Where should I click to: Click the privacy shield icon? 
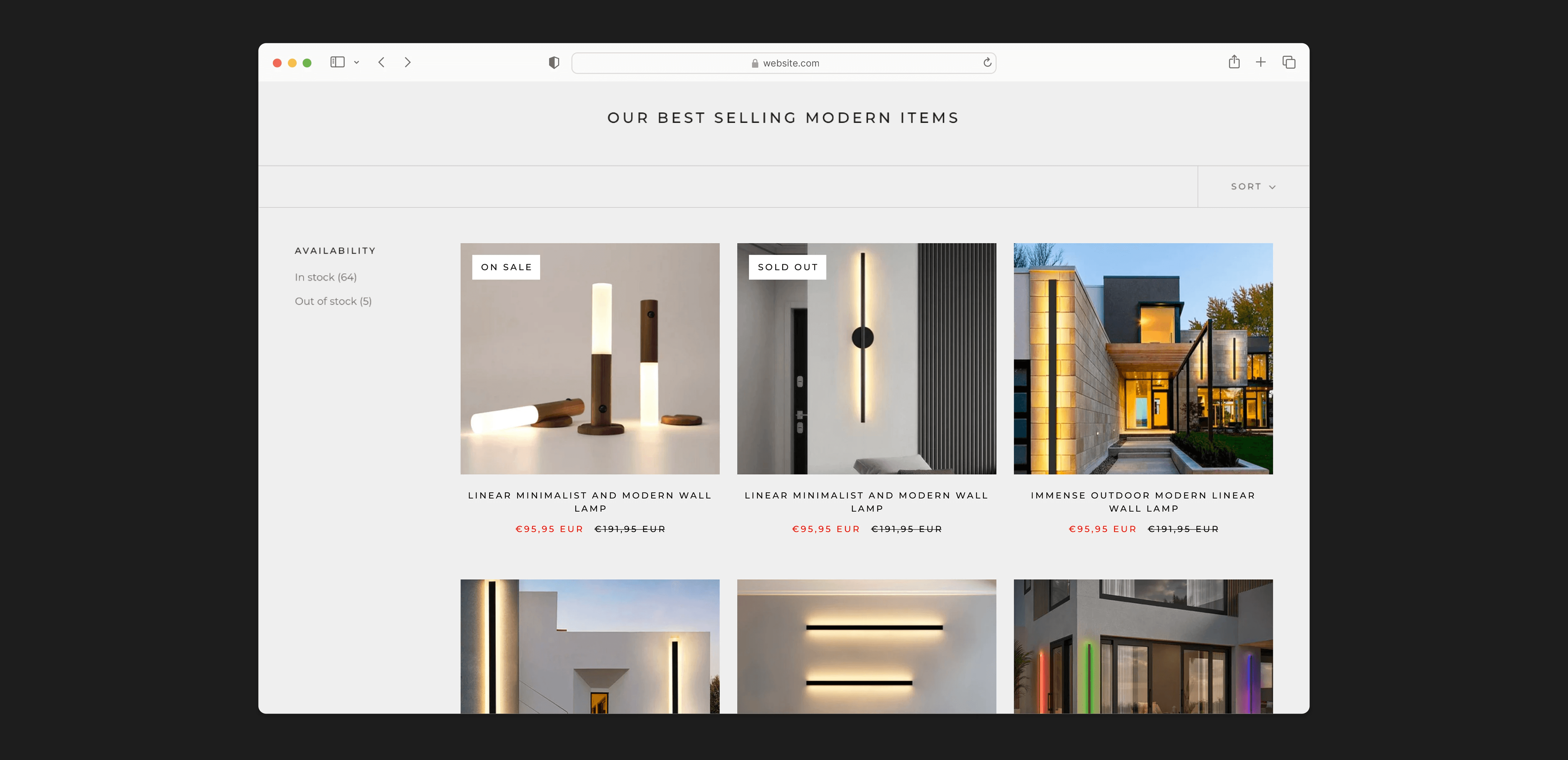point(554,63)
